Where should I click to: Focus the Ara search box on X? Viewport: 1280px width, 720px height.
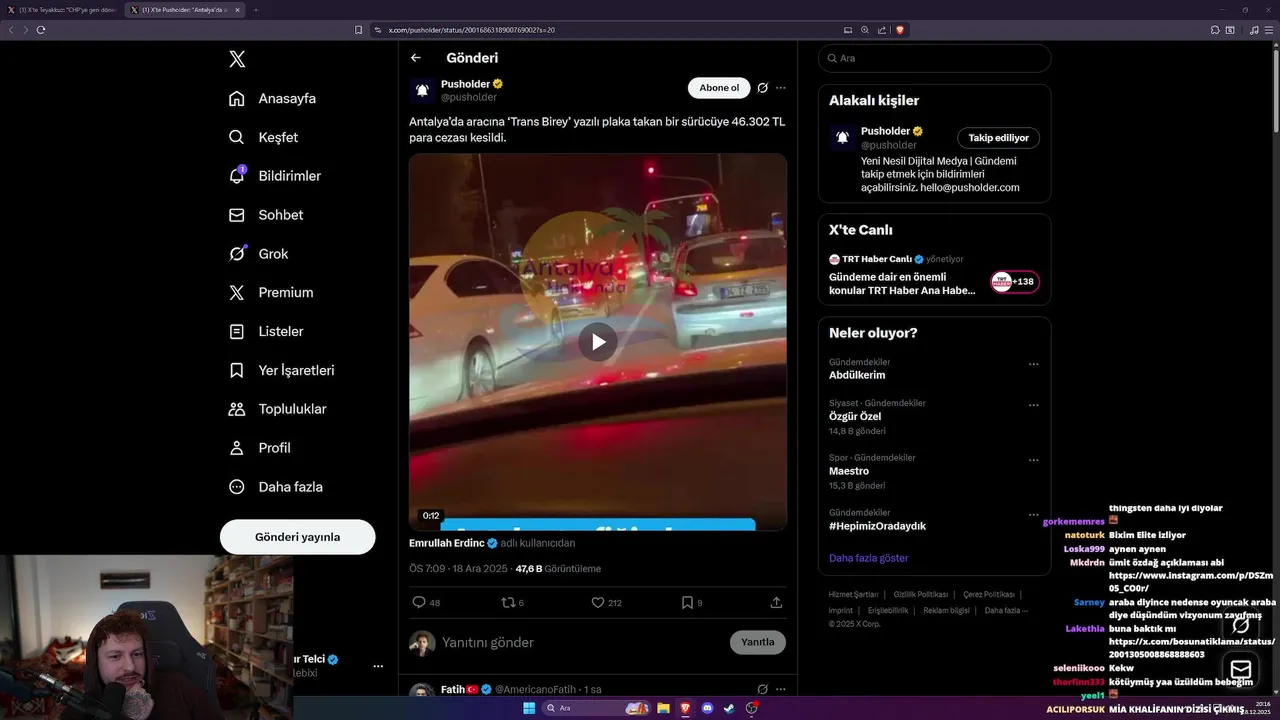coord(934,58)
